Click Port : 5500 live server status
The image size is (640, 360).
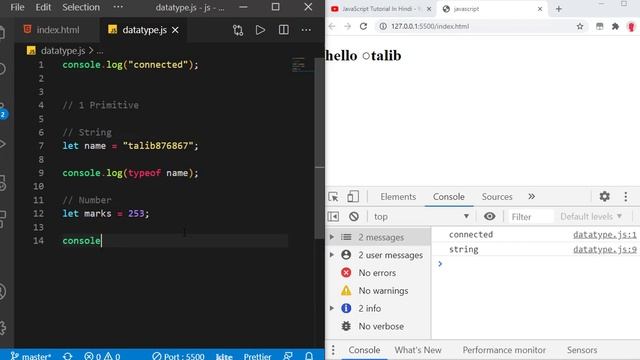point(178,356)
